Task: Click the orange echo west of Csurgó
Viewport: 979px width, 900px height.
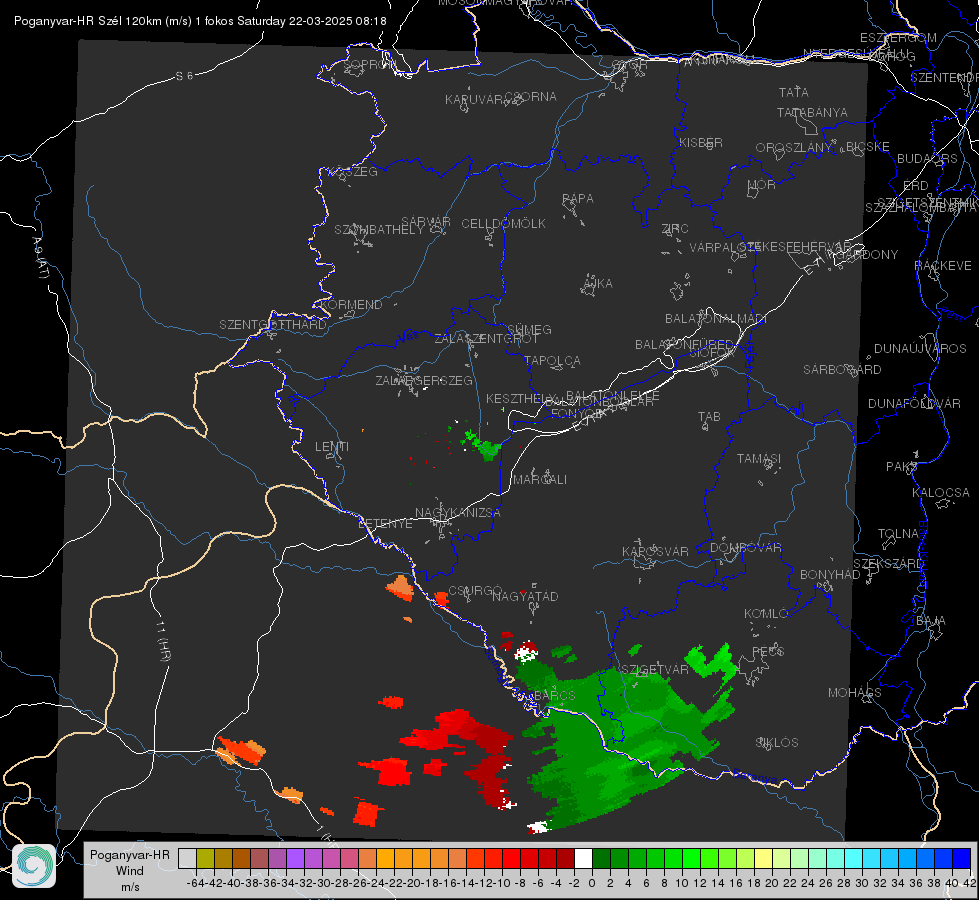Action: pyautogui.click(x=400, y=588)
